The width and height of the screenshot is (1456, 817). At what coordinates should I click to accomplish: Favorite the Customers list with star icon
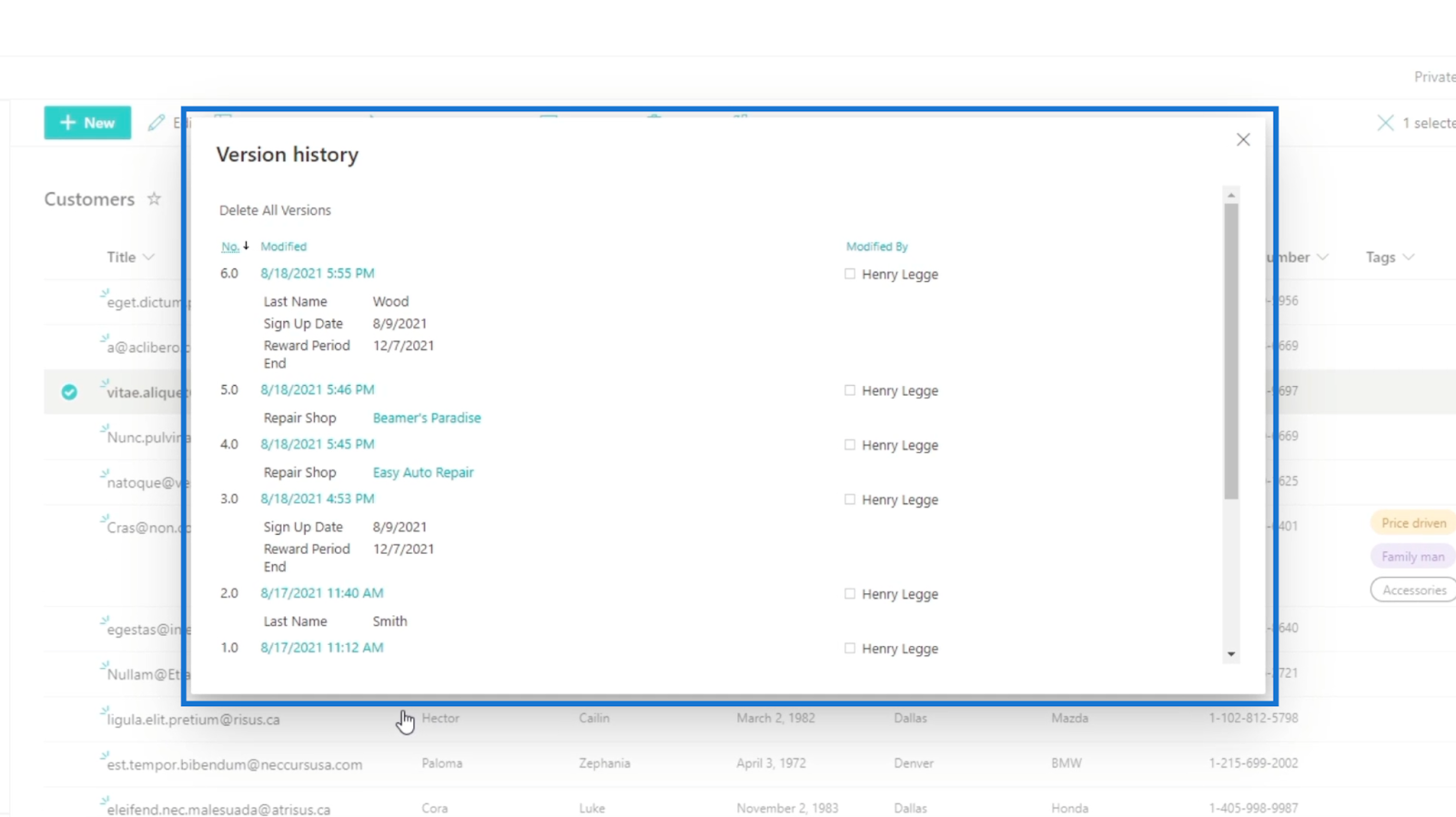pos(154,198)
